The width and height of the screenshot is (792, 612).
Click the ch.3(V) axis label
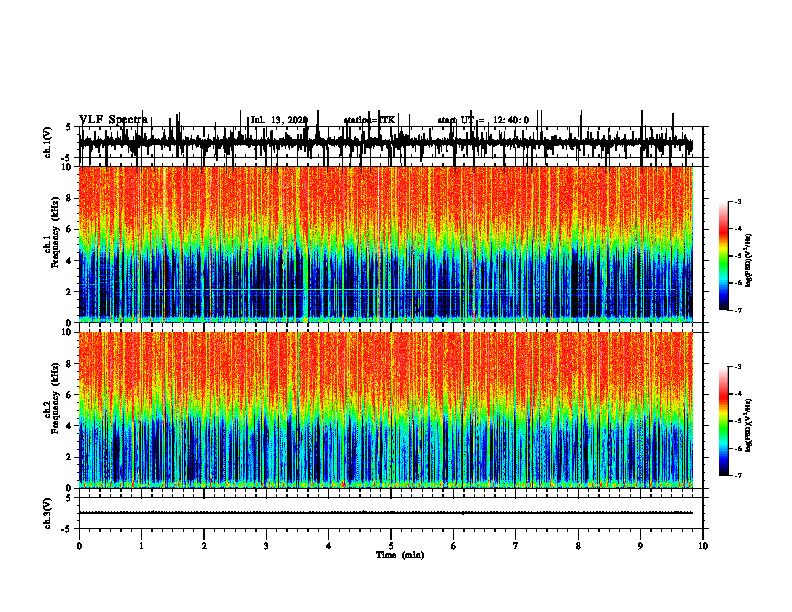pos(48,513)
